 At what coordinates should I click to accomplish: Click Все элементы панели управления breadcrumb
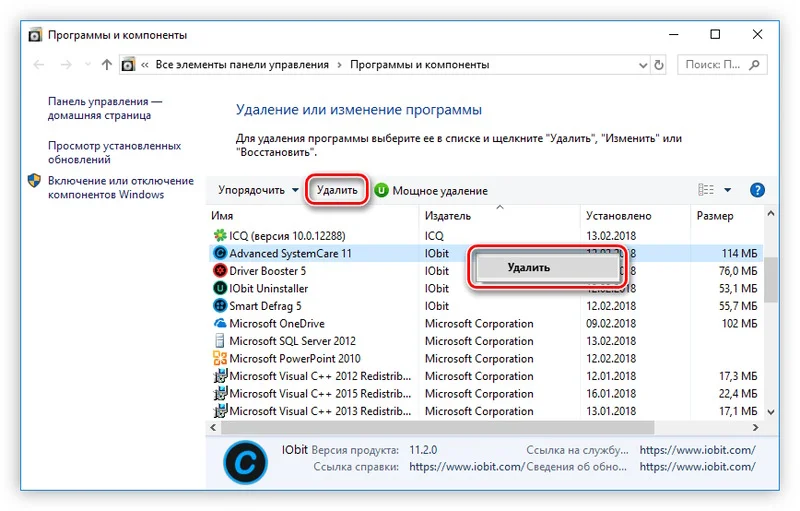coord(242,65)
